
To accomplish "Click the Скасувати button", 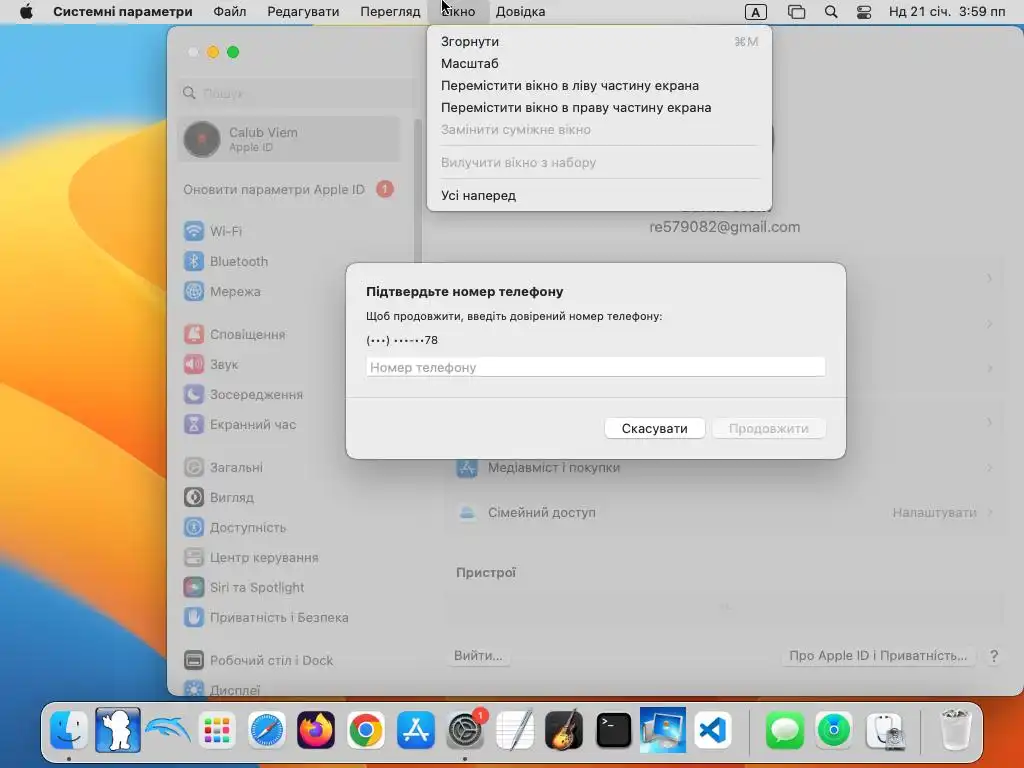I will 654,428.
